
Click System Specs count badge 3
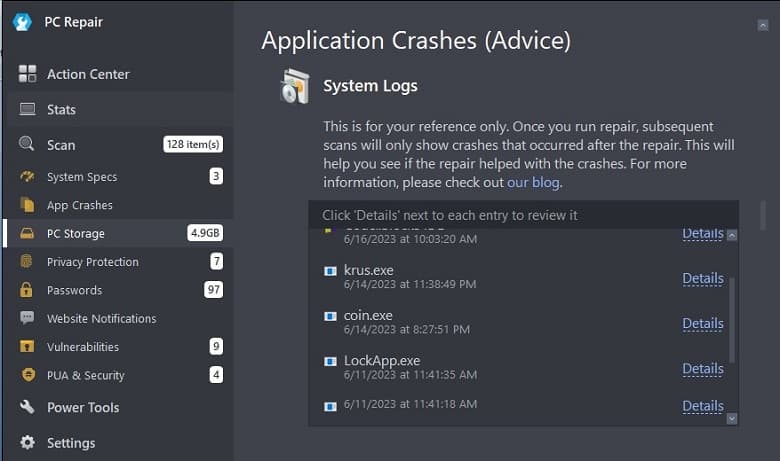[x=216, y=176]
